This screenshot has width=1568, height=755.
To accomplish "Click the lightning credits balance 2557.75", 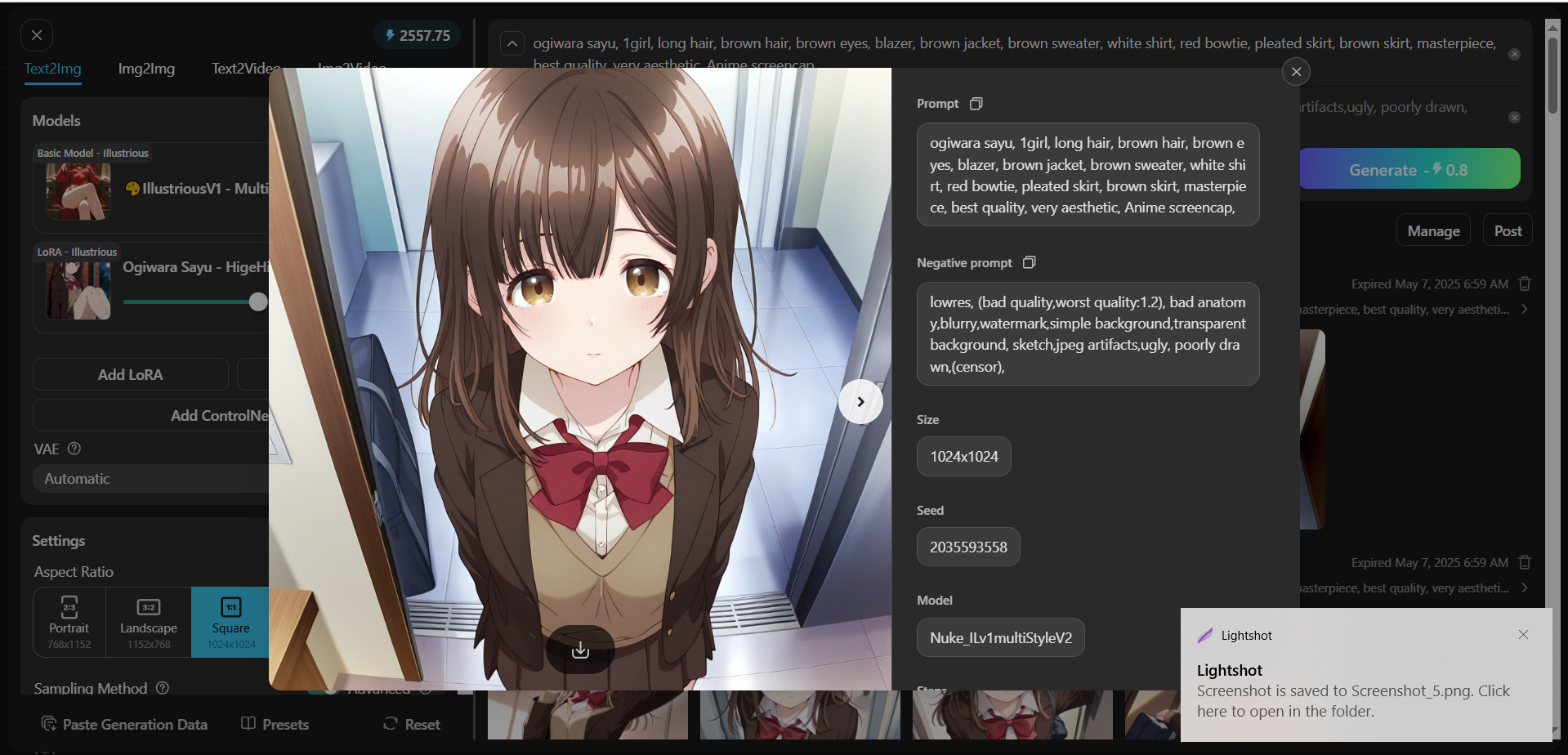I will (418, 35).
